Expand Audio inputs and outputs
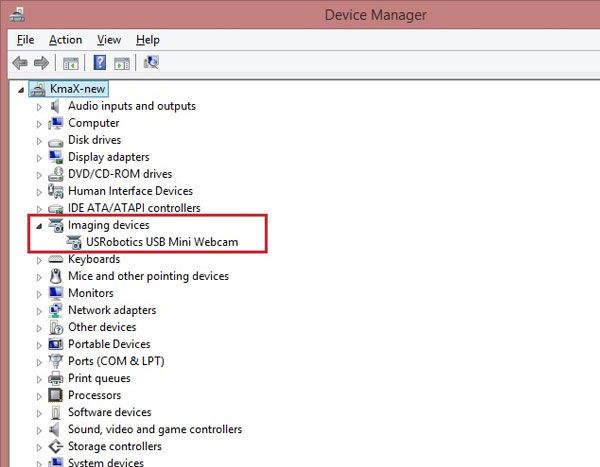Image resolution: width=600 pixels, height=467 pixels. [39, 107]
